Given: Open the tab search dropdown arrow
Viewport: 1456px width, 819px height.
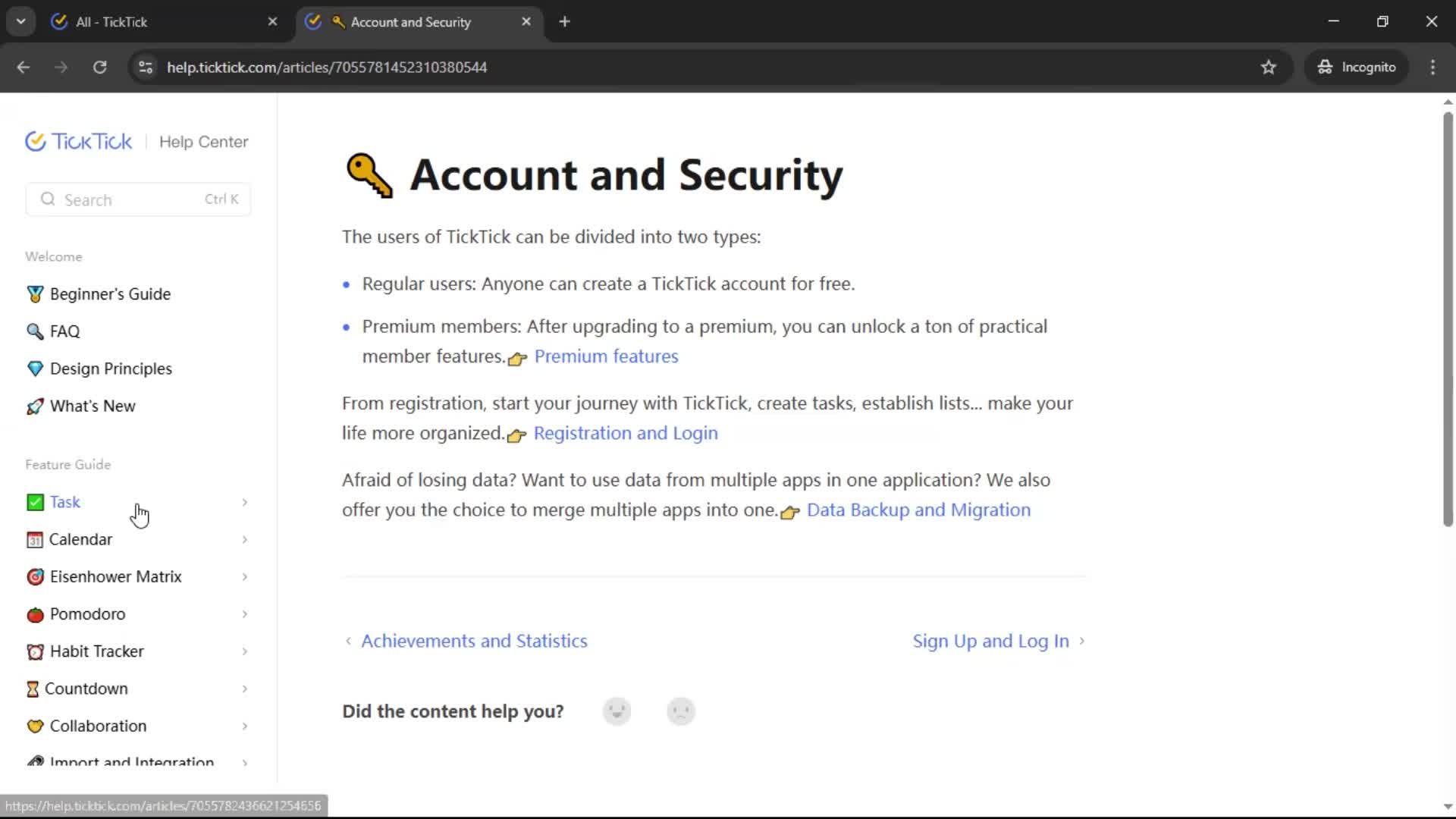Looking at the screenshot, I should 21,22.
